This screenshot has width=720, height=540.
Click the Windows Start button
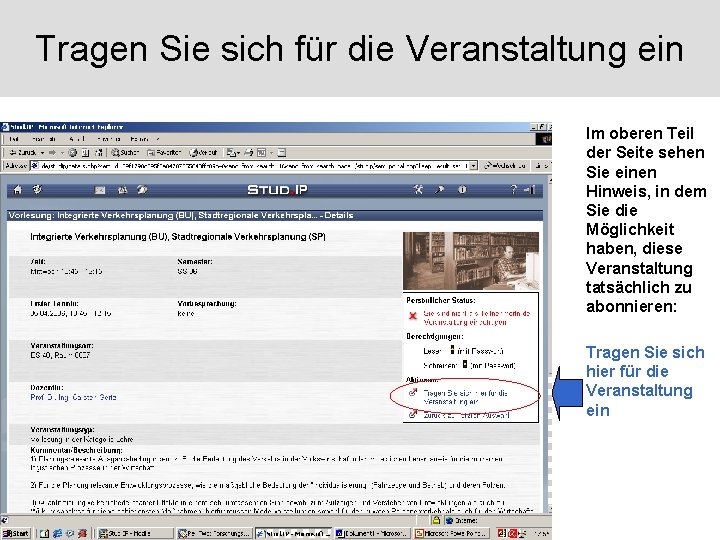click(x=16, y=533)
